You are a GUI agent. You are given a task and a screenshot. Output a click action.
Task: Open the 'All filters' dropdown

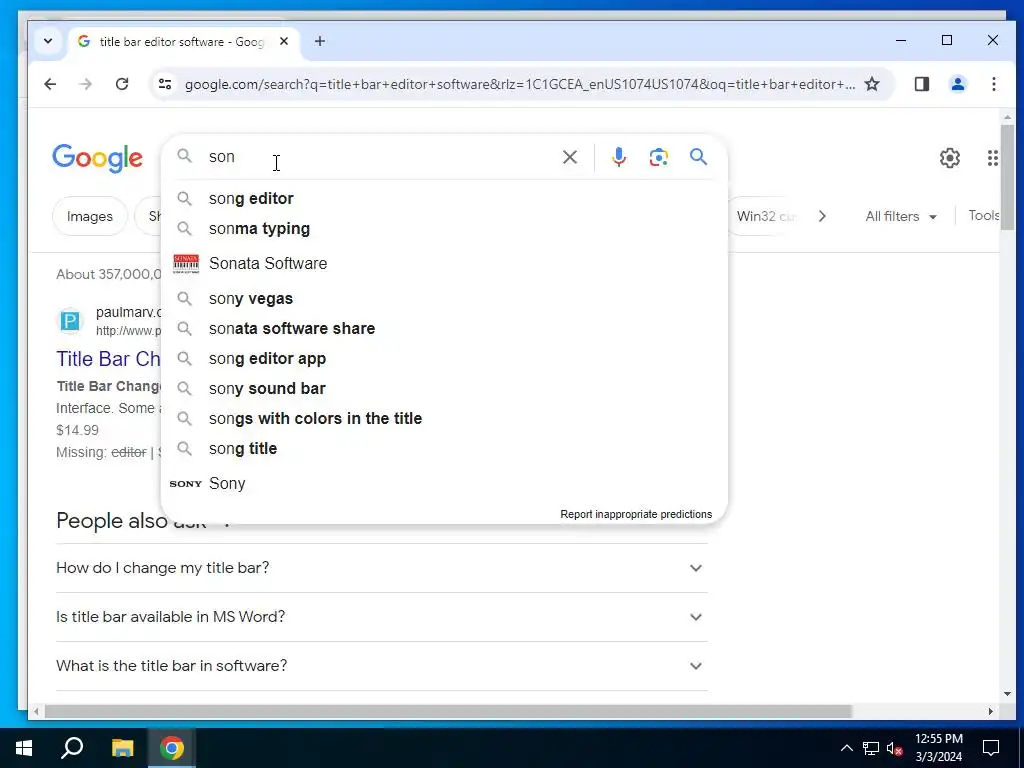[901, 216]
